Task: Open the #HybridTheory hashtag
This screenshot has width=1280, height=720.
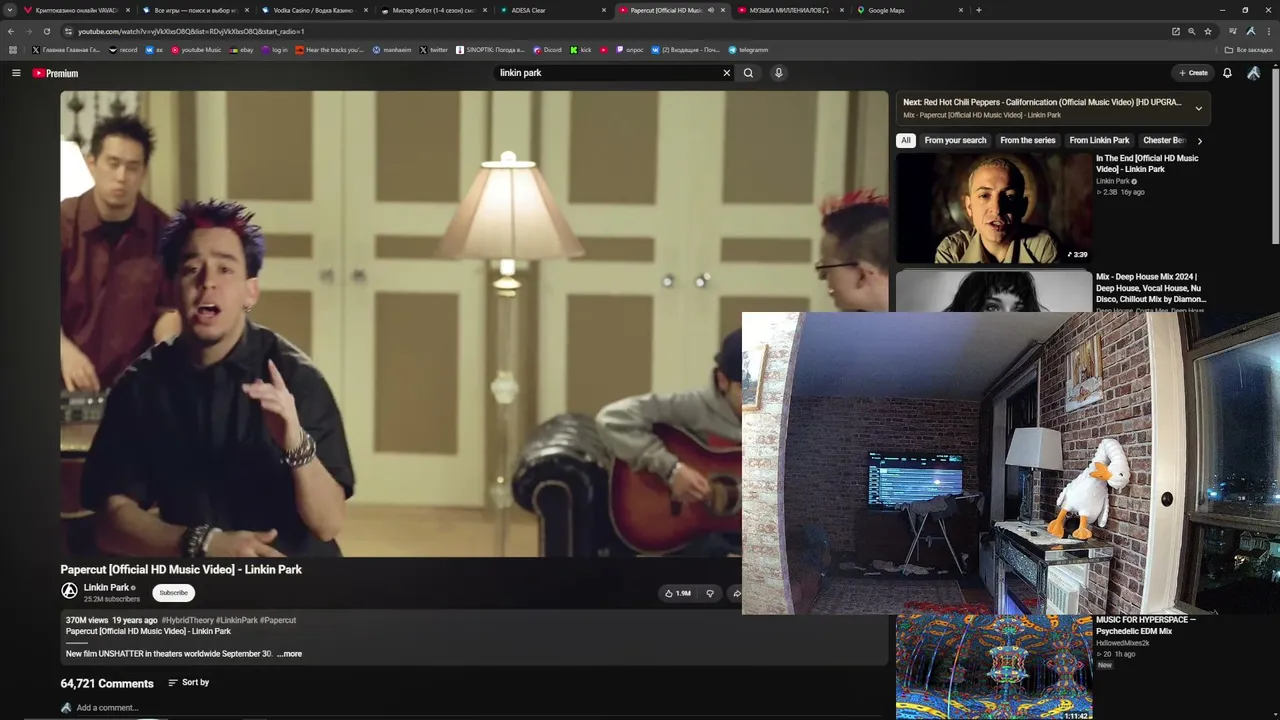Action: (187, 620)
